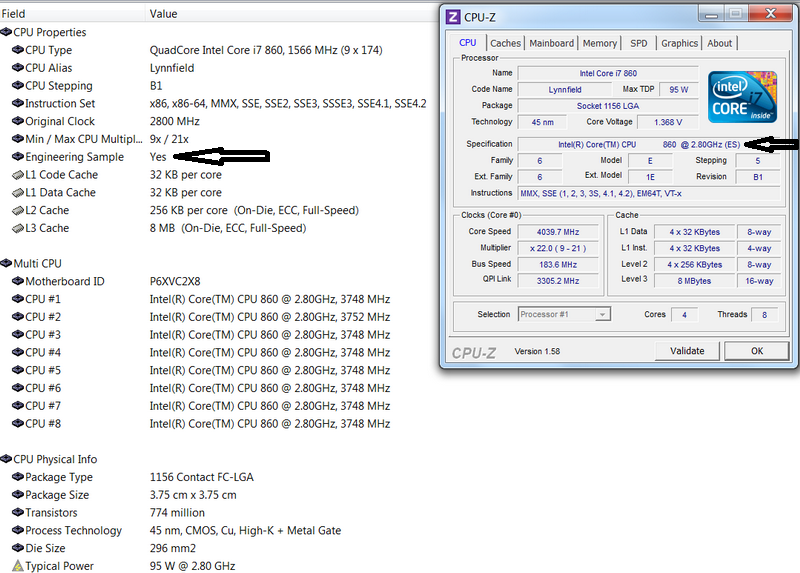Open the Mainboard tab
The image size is (800, 573).
(552, 43)
